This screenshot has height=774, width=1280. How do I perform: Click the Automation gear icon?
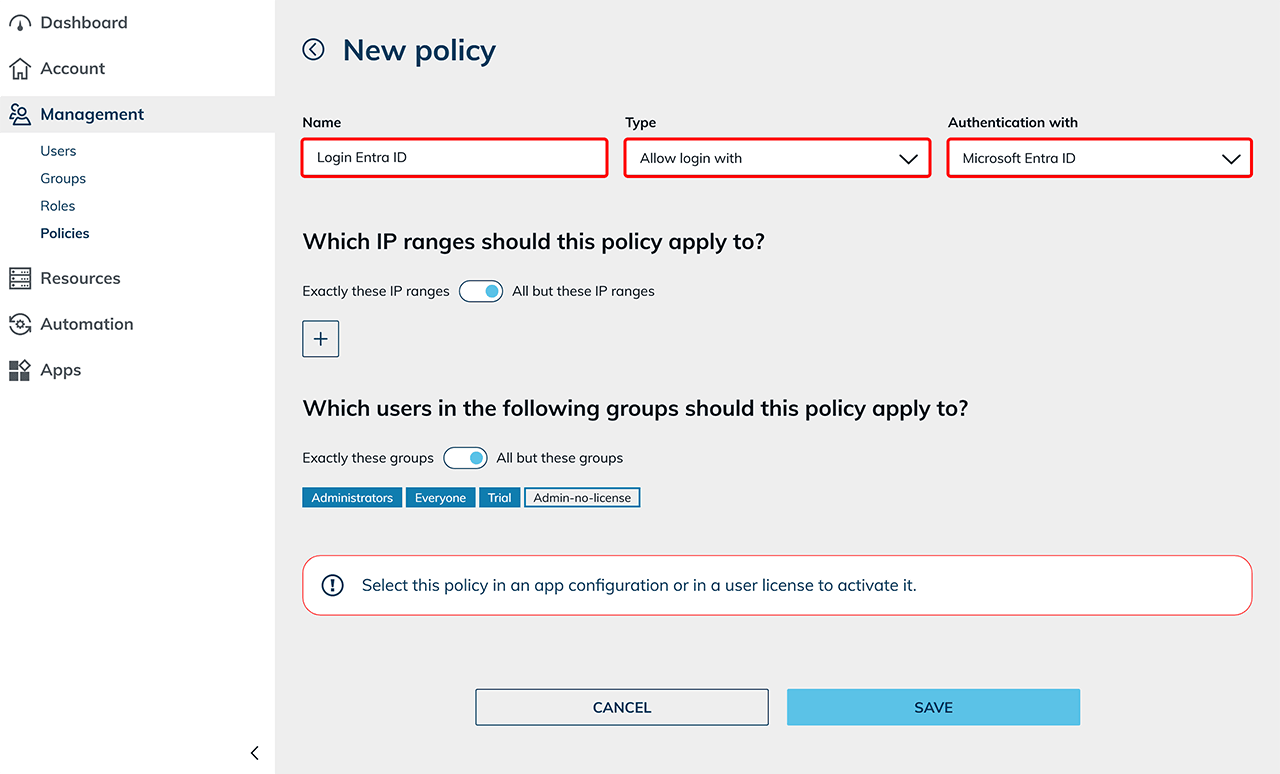point(20,324)
